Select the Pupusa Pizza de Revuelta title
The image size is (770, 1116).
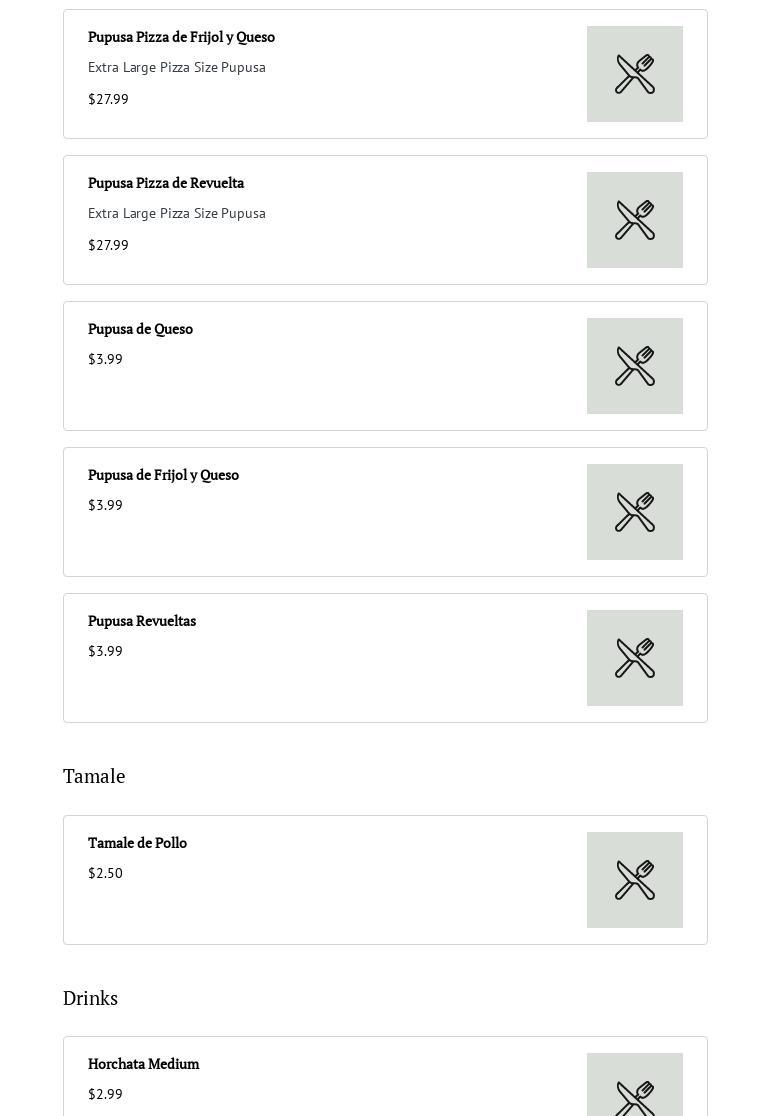[166, 183]
